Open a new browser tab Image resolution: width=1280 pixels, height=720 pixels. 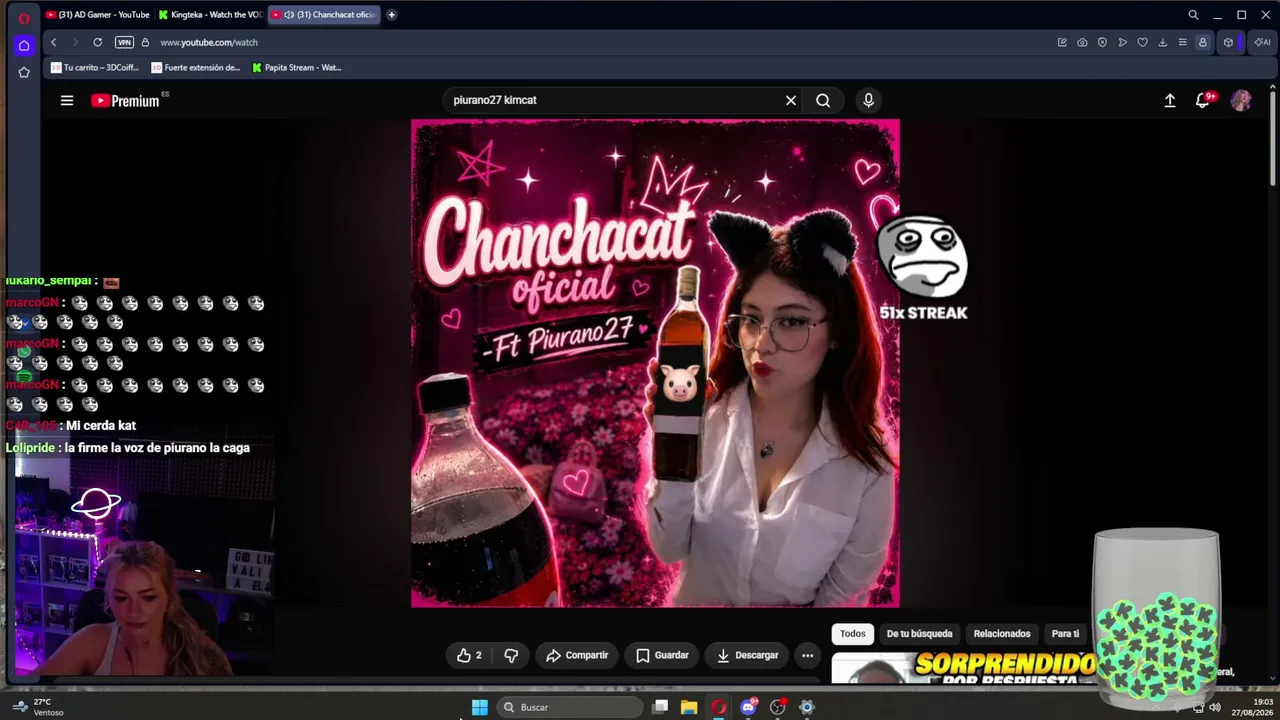coord(391,15)
